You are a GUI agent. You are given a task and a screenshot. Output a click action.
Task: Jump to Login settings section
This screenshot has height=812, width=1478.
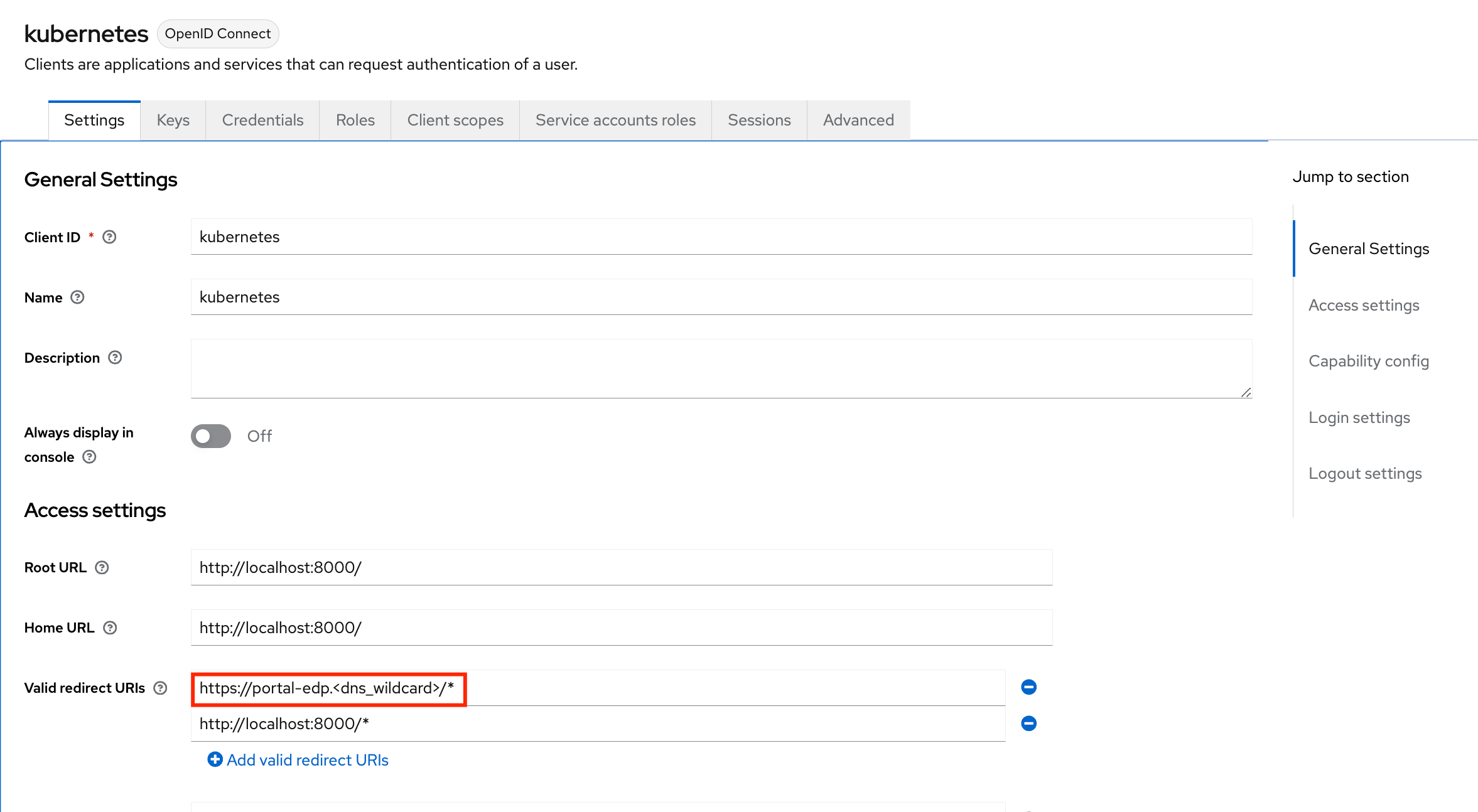point(1359,417)
